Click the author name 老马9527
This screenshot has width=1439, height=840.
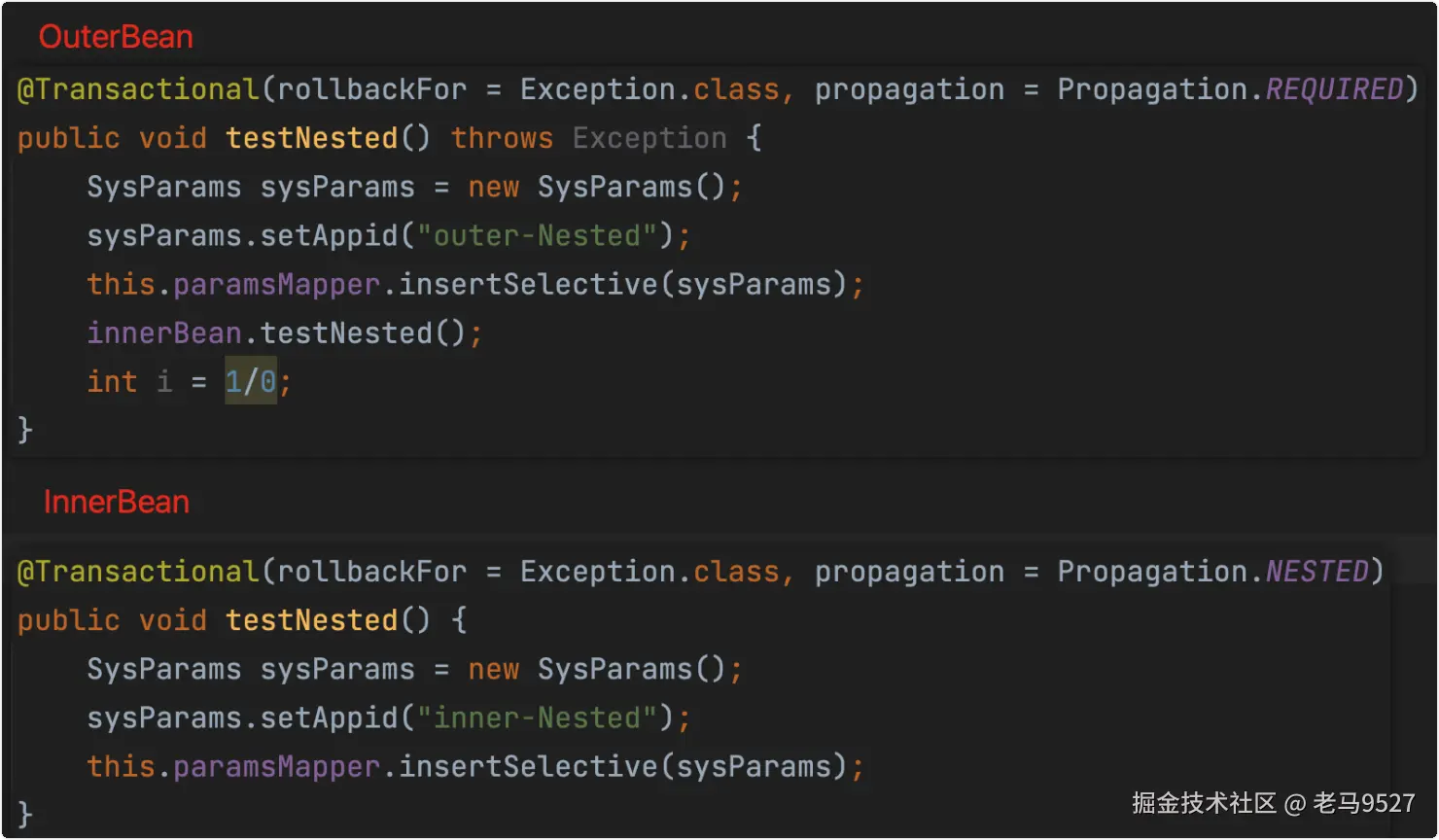(1364, 803)
